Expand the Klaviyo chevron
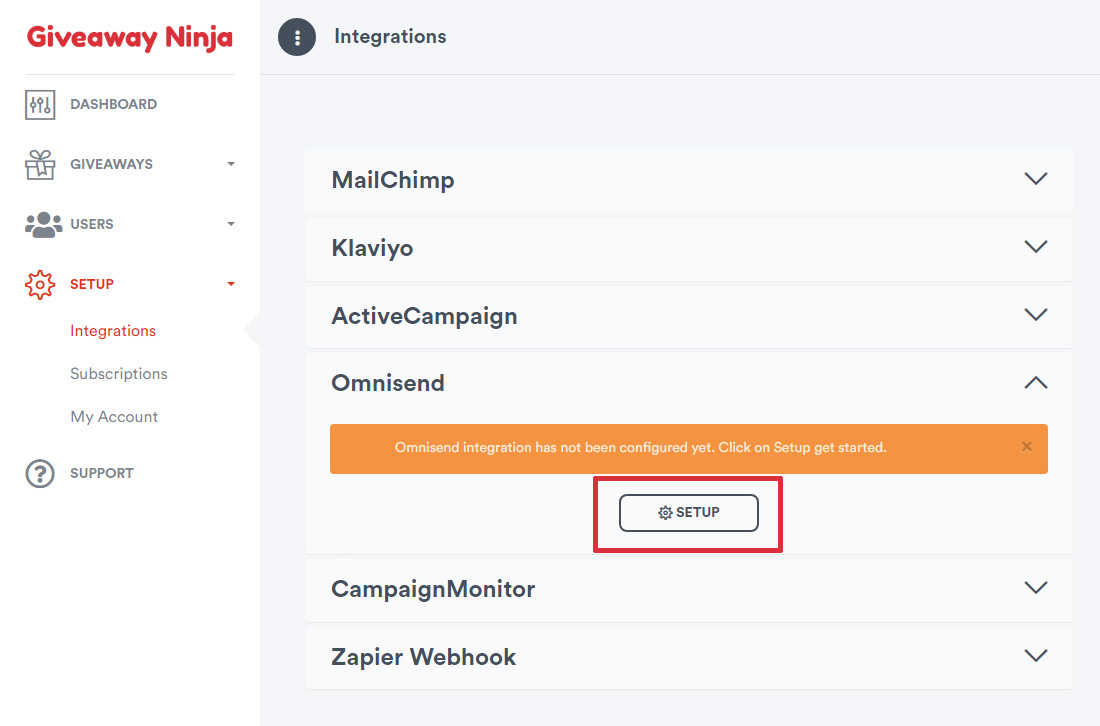This screenshot has width=1100, height=726. pyautogui.click(x=1035, y=247)
